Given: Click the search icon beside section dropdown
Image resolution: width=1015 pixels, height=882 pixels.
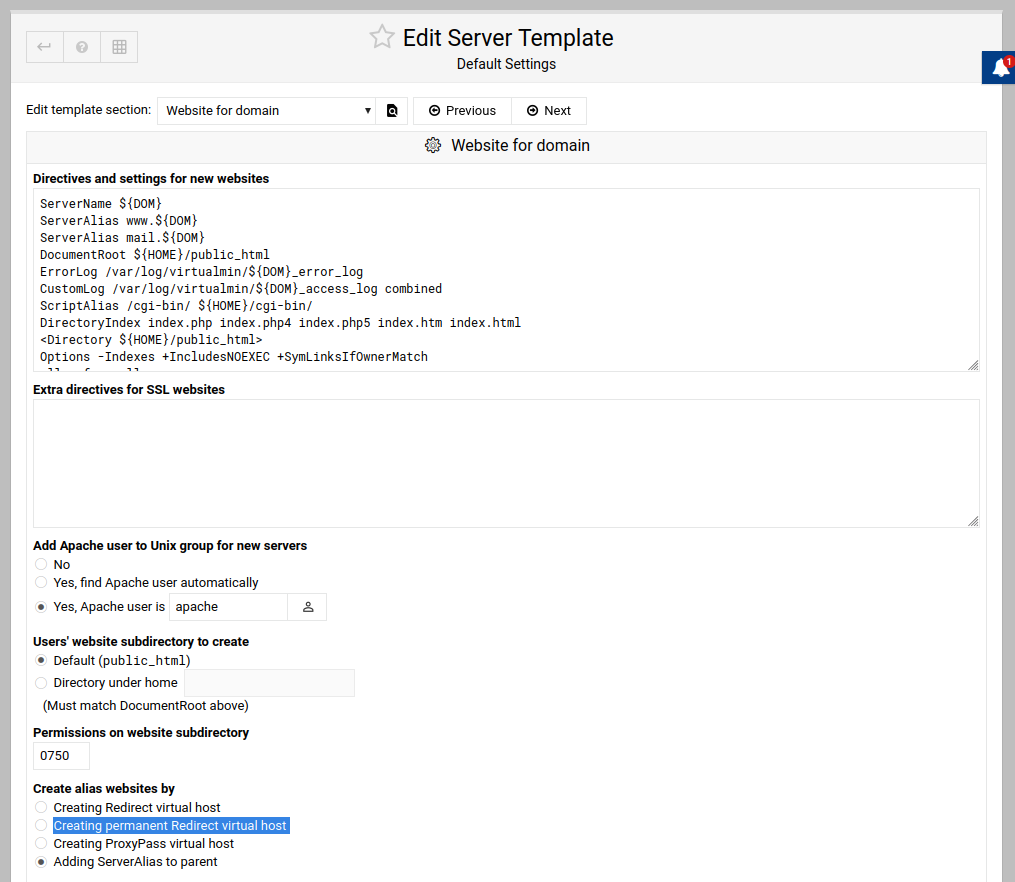Looking at the screenshot, I should (392, 111).
